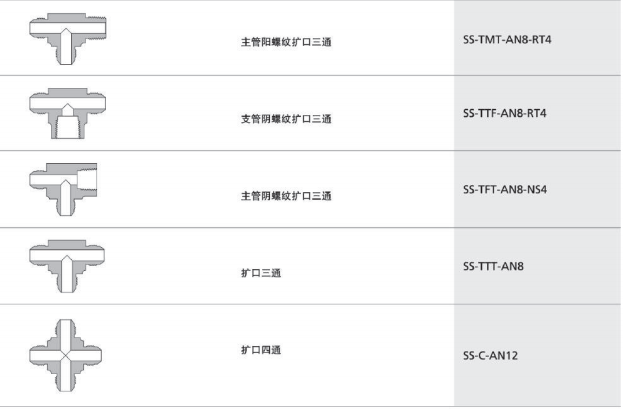Select part number SS-TMT-AN8-RT4
This screenshot has width=623, height=409.
[x=507, y=40]
